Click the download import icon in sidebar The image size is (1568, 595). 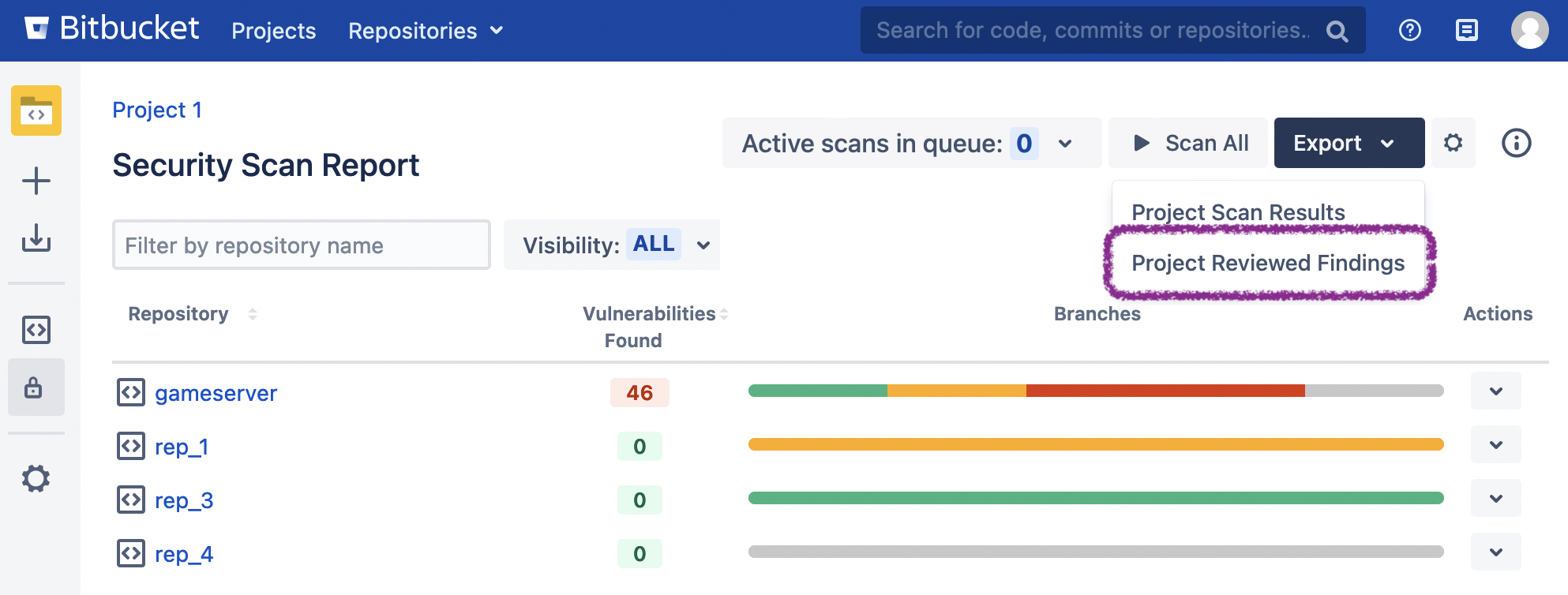[36, 238]
